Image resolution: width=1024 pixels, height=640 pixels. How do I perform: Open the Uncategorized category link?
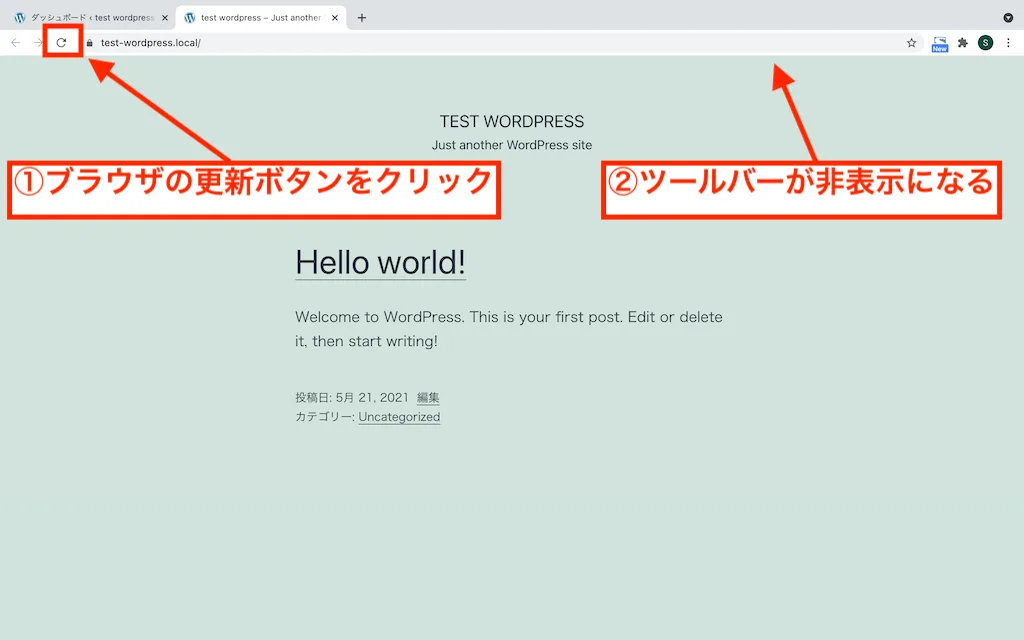pyautogui.click(x=399, y=417)
